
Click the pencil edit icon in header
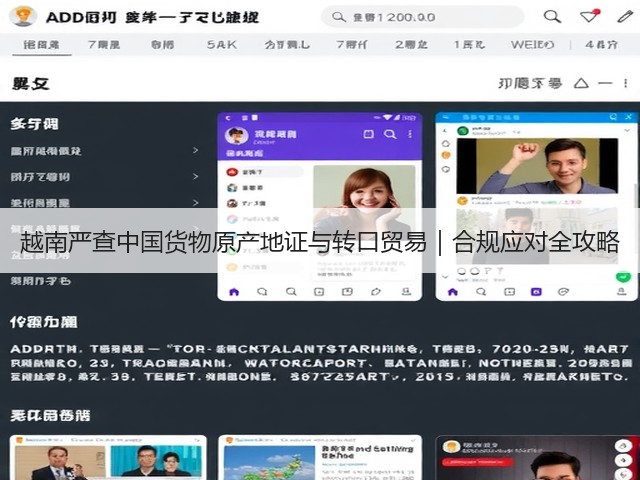[x=624, y=17]
